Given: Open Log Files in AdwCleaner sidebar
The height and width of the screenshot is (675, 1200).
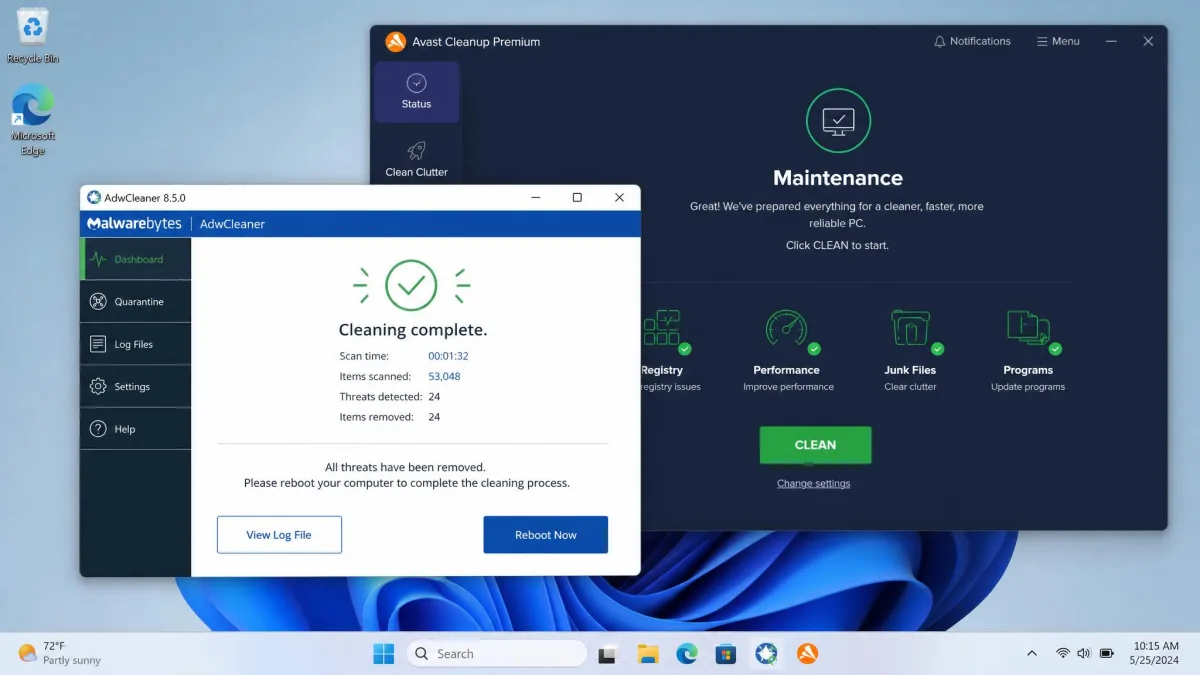Looking at the screenshot, I should [135, 344].
